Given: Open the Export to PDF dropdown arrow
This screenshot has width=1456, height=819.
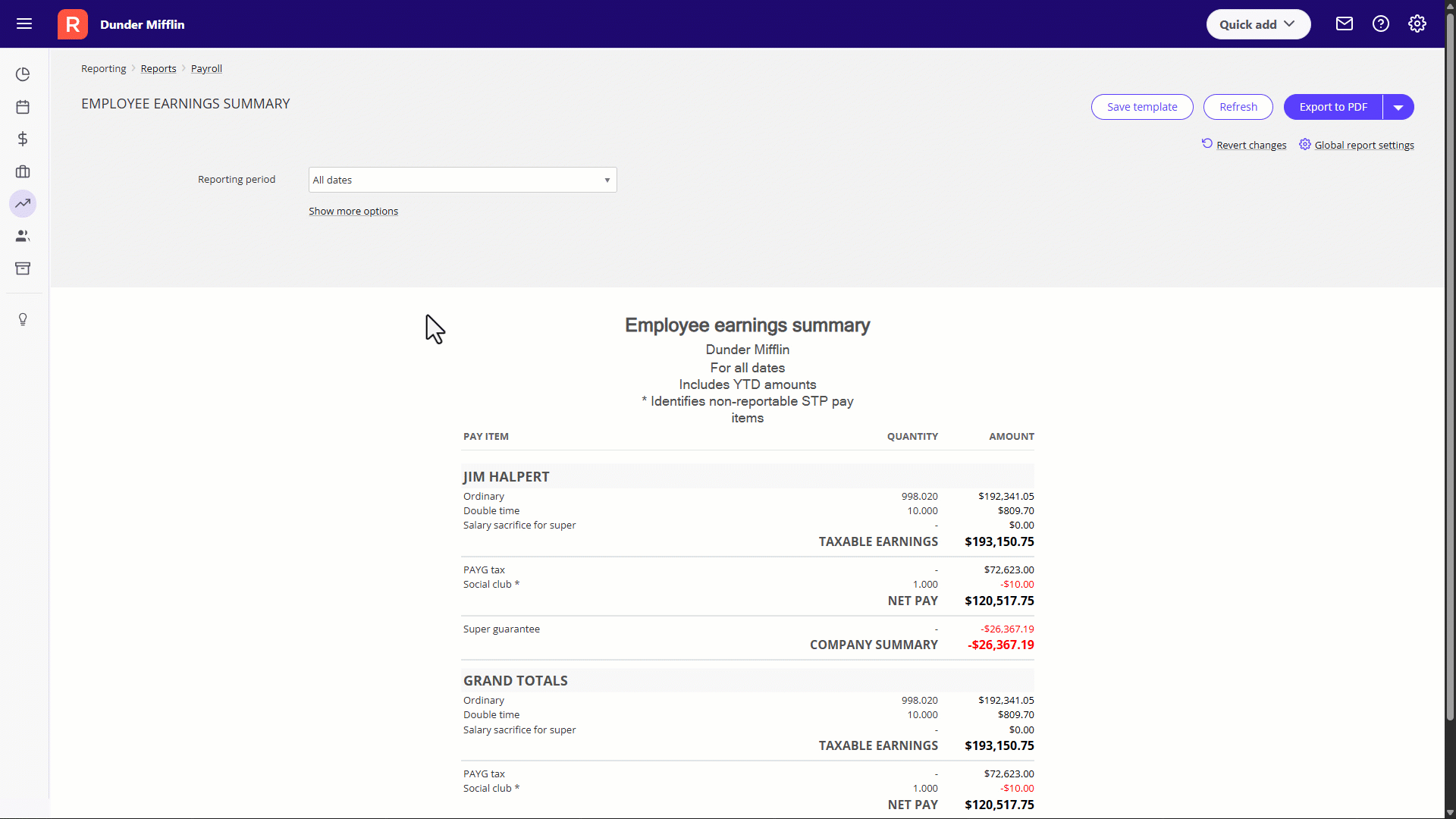Looking at the screenshot, I should tap(1398, 107).
